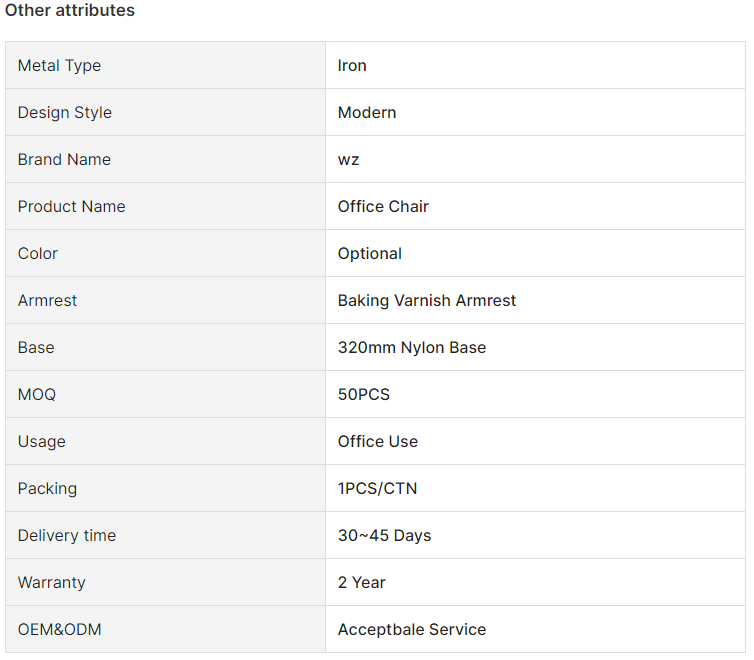Select the Brand Name label
The width and height of the screenshot is (754, 660).
coord(64,160)
